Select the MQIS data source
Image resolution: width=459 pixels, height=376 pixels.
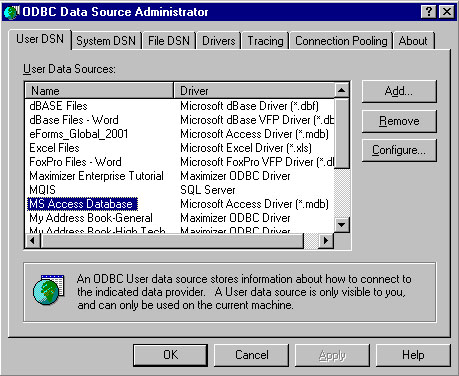click(42, 190)
